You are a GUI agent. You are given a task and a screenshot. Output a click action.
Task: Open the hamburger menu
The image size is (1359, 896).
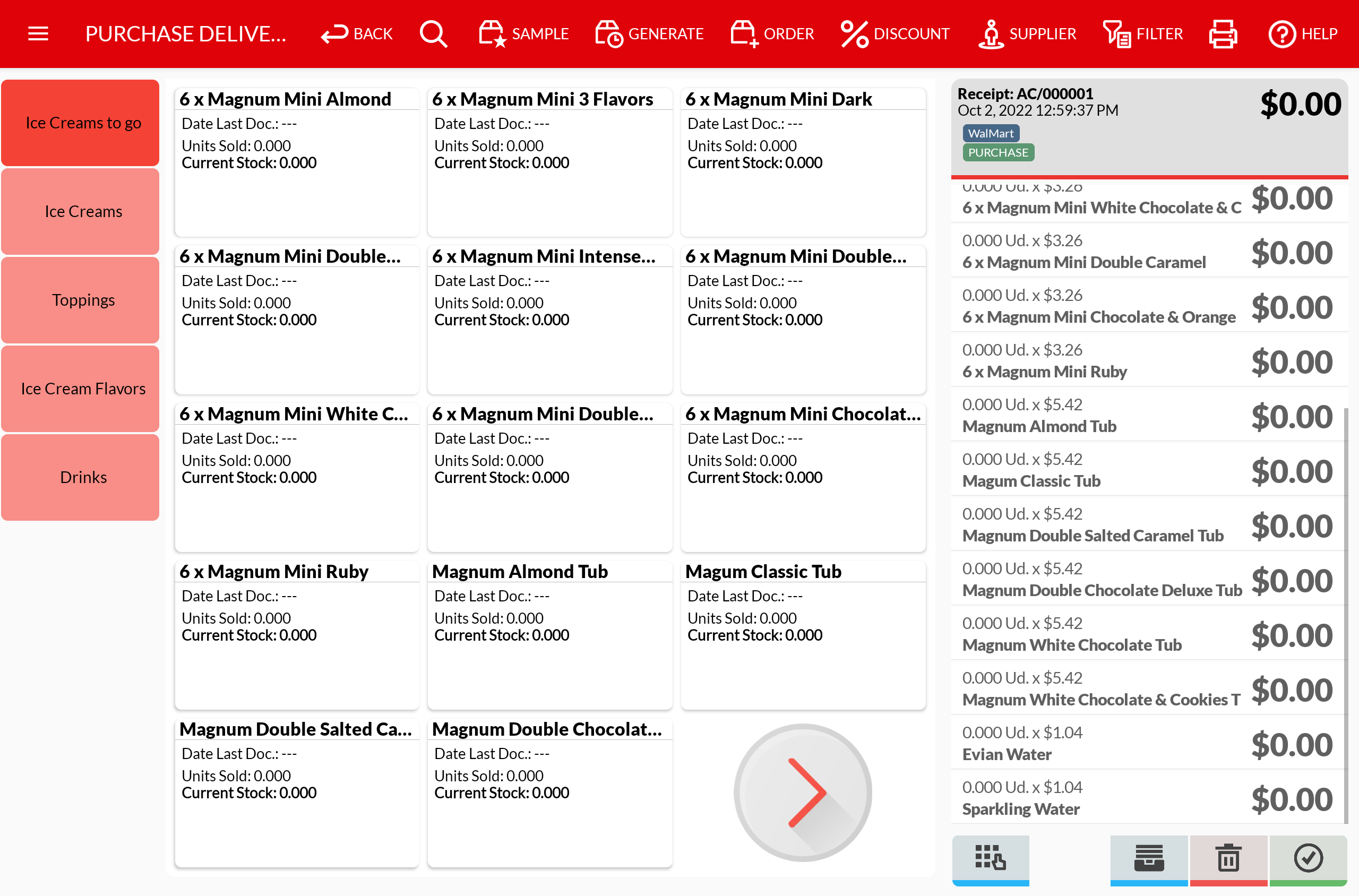click(x=38, y=34)
